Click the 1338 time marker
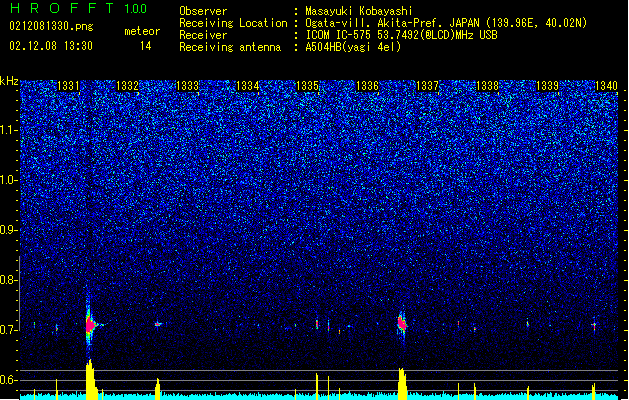629x400 pixels. click(x=487, y=86)
